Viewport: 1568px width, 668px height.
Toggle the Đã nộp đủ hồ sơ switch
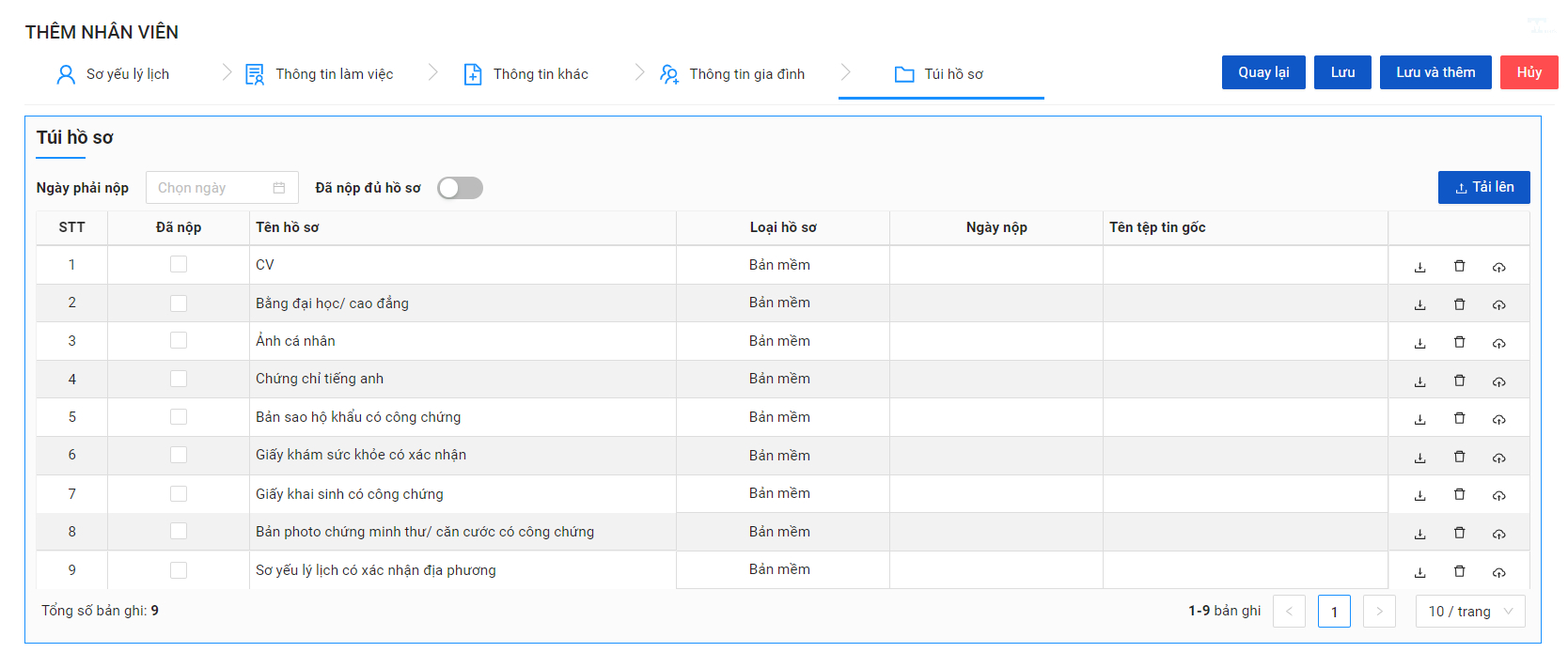460,188
